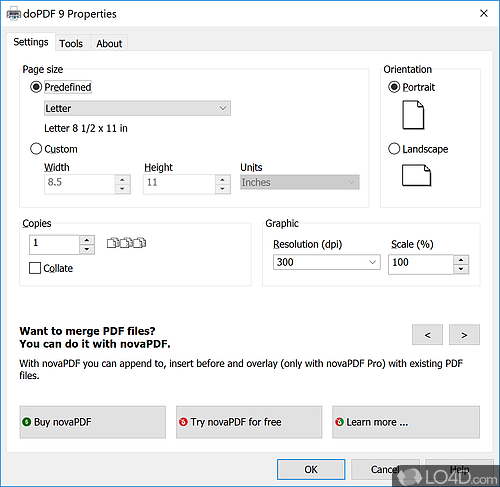This screenshot has height=487, width=500.
Task: Expand the Resolution dpi combo box
Action: [327, 262]
